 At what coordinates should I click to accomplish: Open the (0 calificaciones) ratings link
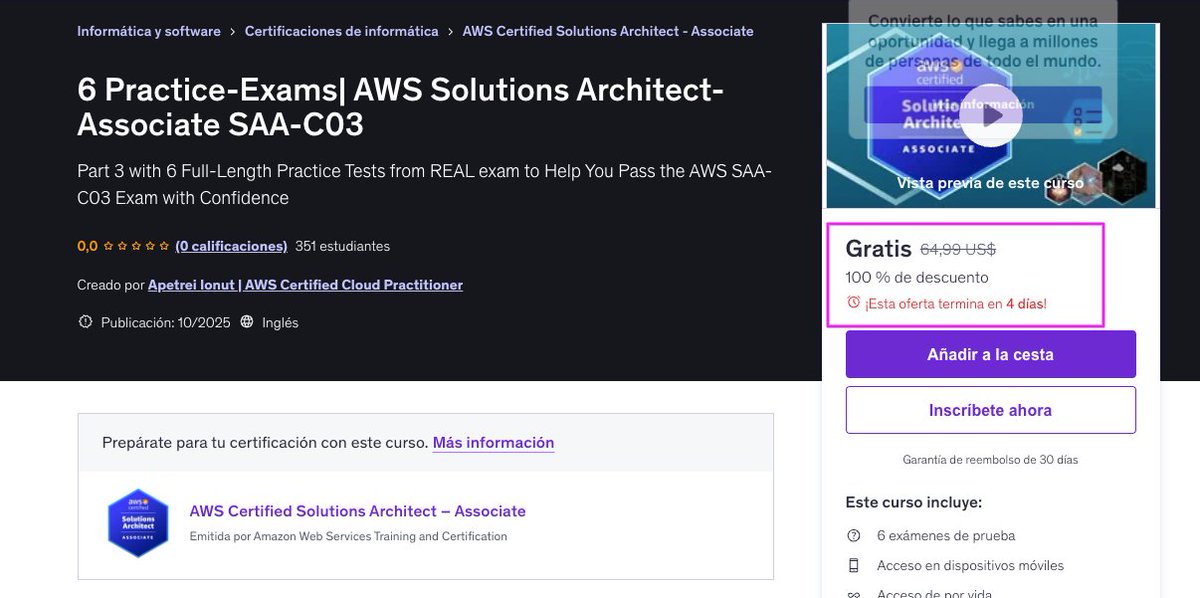point(231,246)
